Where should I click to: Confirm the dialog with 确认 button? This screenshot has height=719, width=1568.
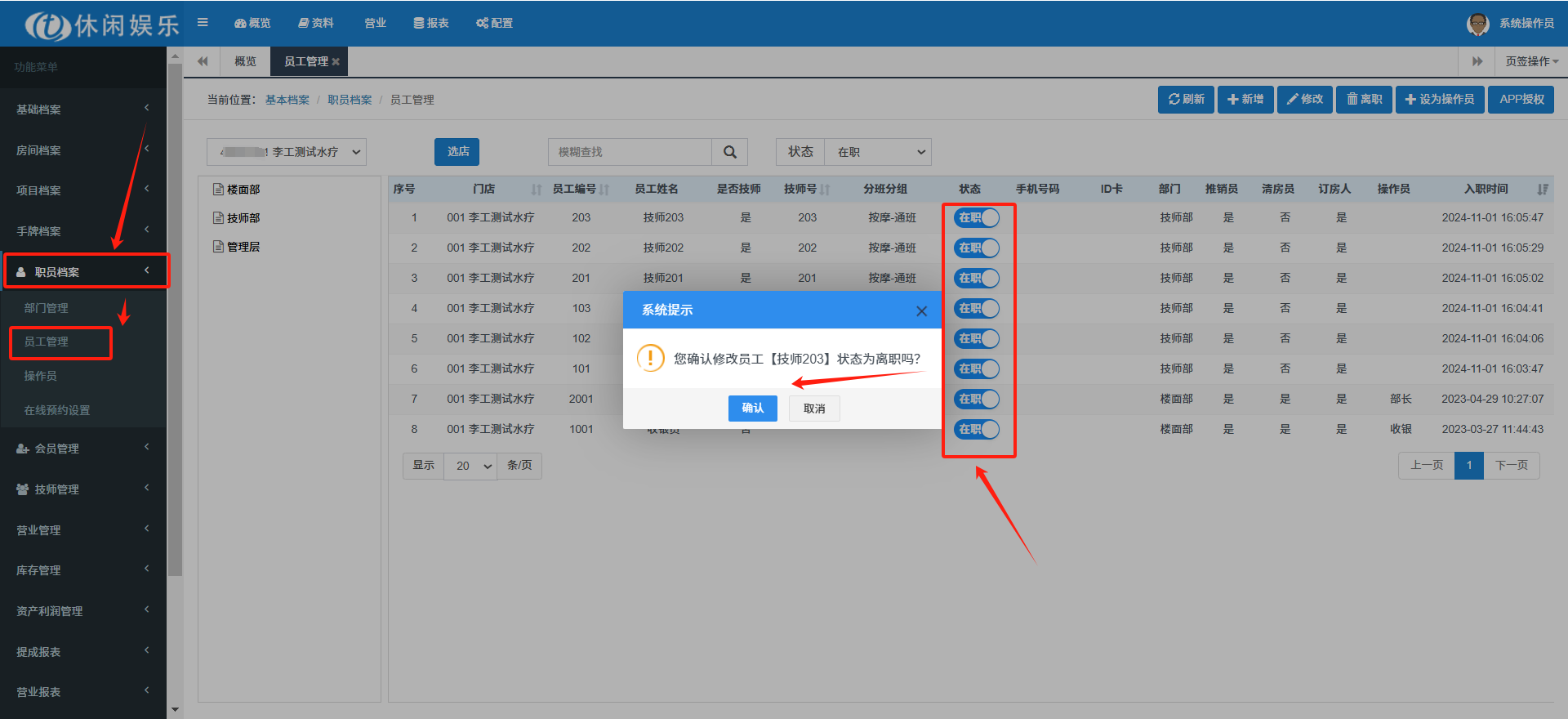tap(752, 409)
